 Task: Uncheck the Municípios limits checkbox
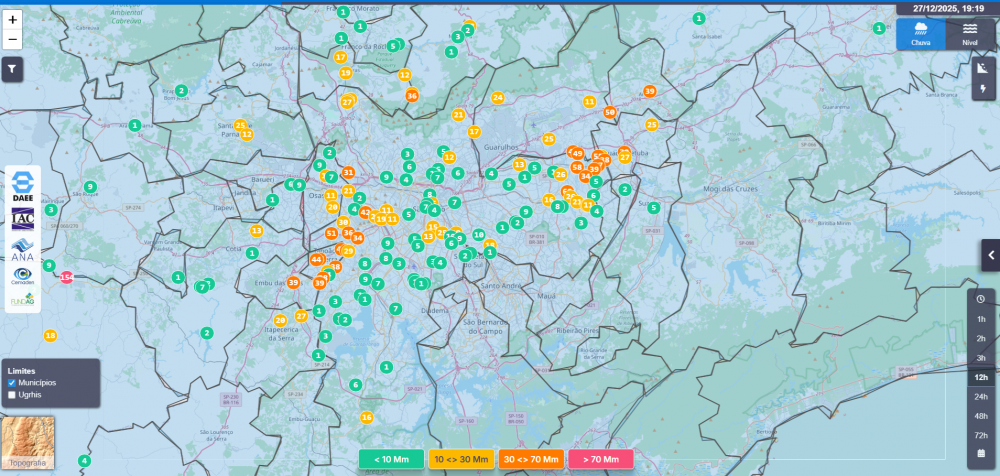(11, 383)
